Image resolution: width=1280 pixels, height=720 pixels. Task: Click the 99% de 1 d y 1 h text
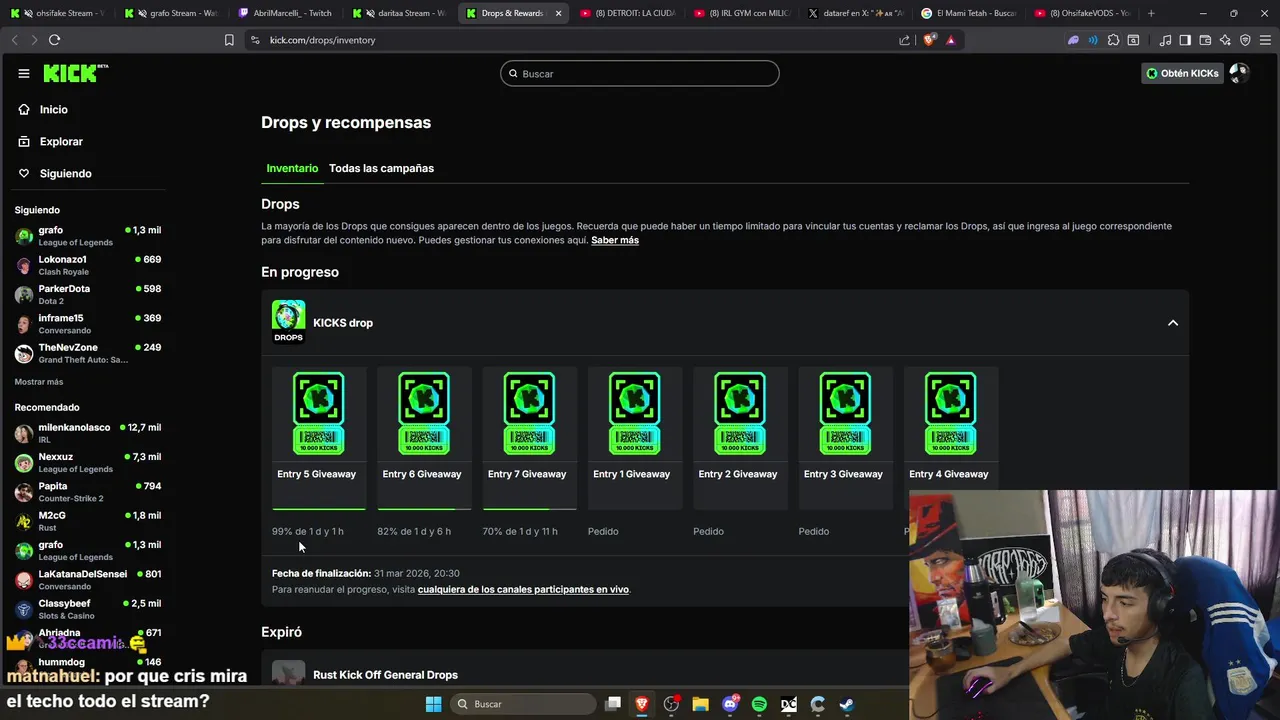[308, 531]
